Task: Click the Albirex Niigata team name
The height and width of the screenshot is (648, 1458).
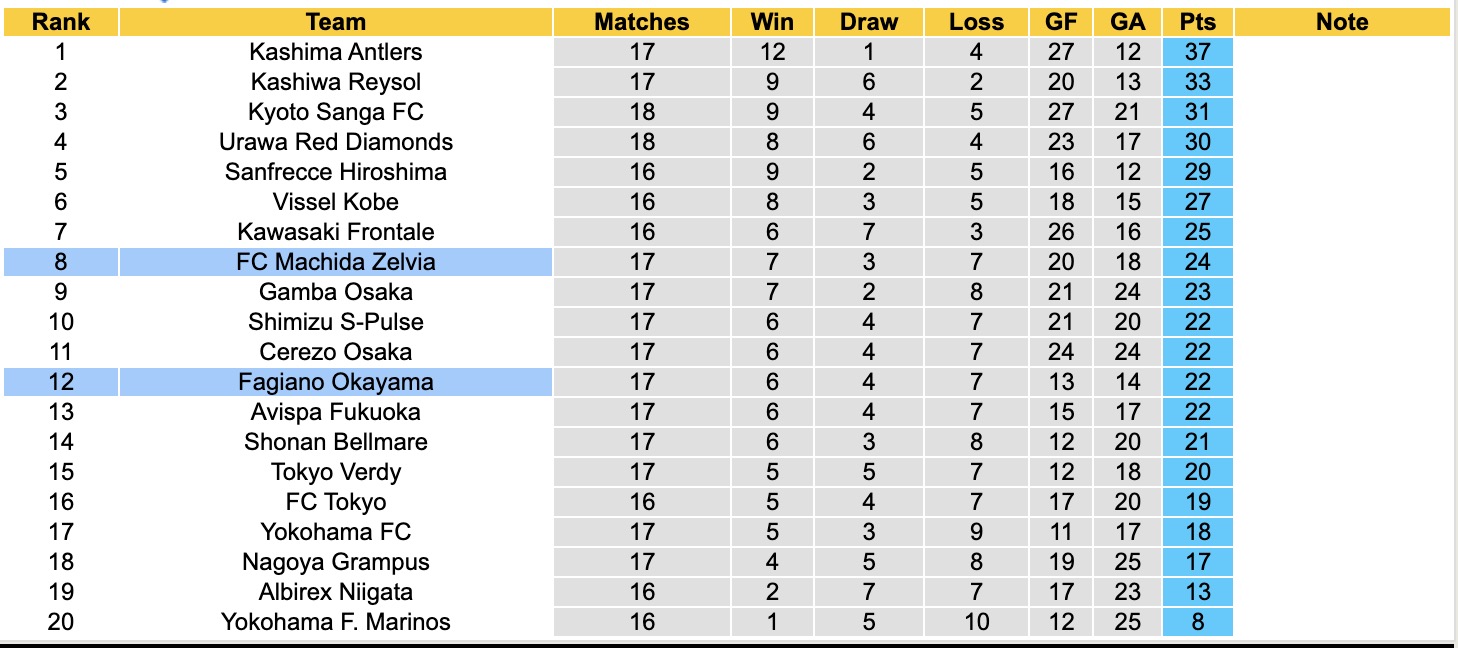Action: pyautogui.click(x=336, y=592)
